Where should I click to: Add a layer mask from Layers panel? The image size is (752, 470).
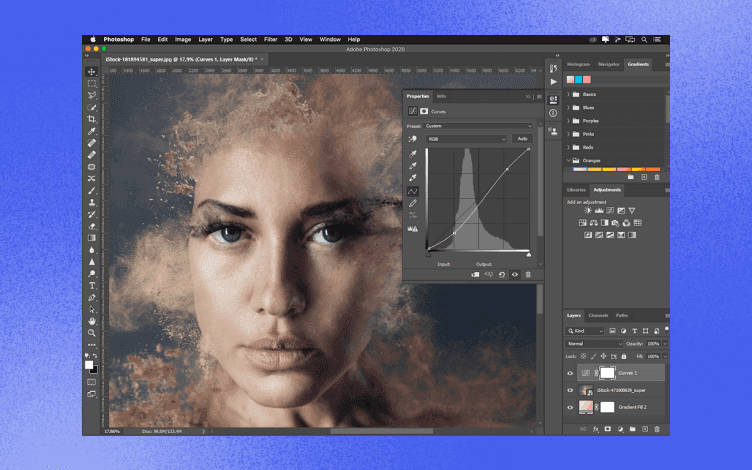608,429
